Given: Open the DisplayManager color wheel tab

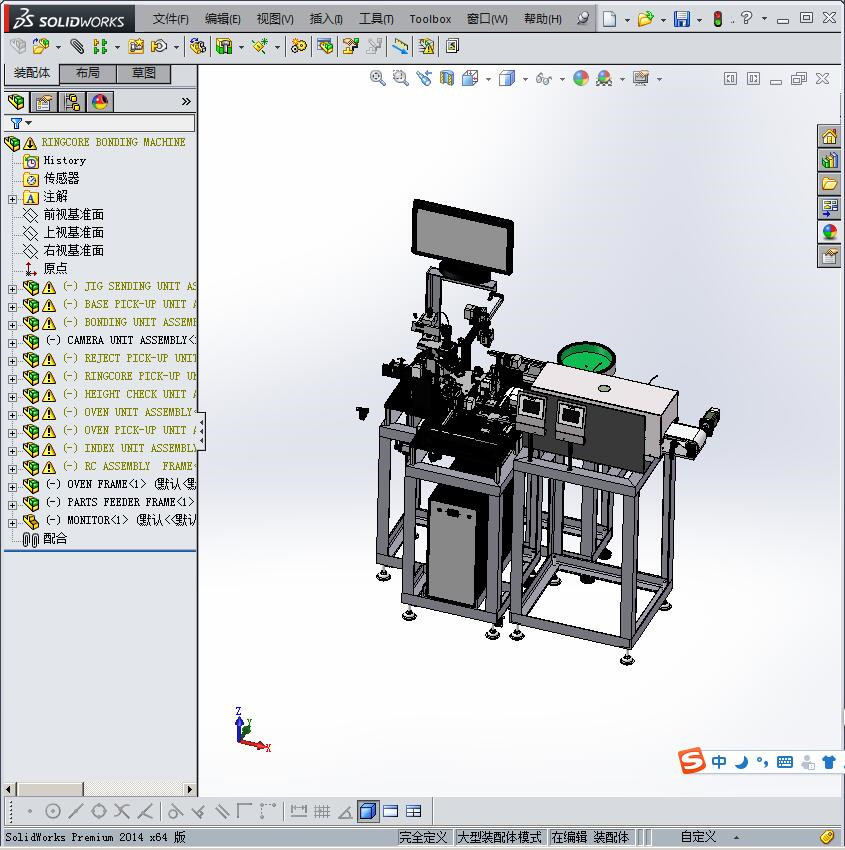Looking at the screenshot, I should pos(100,101).
